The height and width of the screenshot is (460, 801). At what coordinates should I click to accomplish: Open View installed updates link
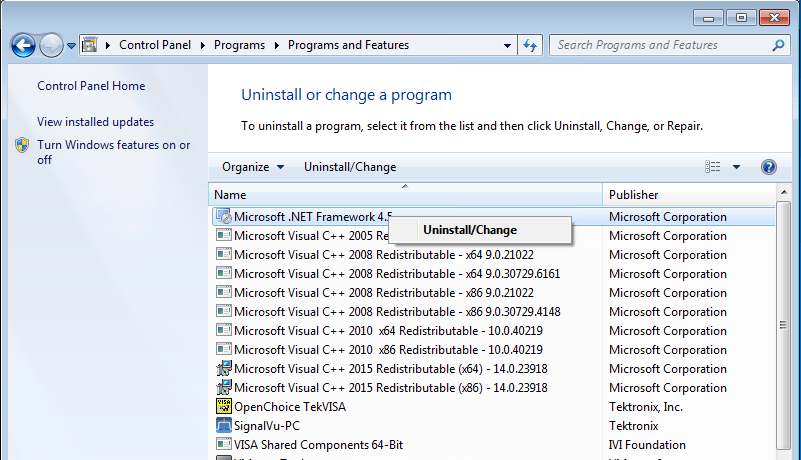pos(95,122)
